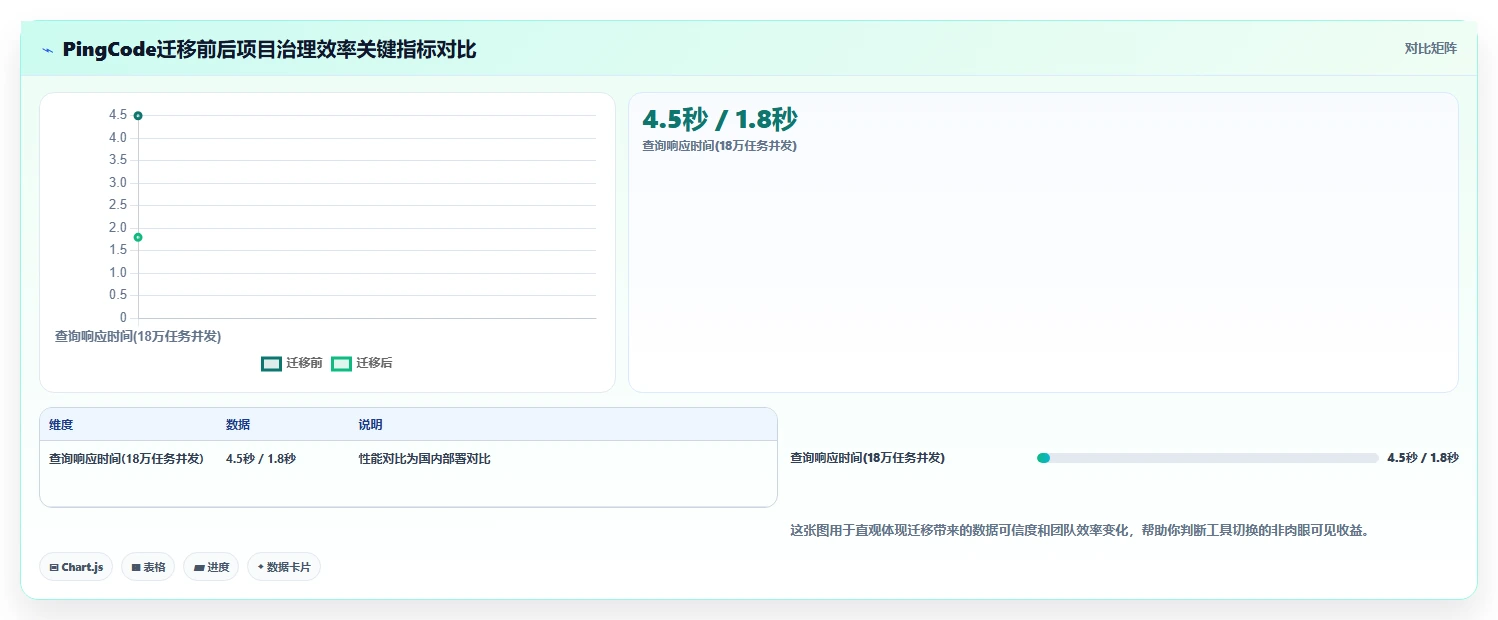Click the value text right of progress bar
This screenshot has width=1498, height=620.
pyautogui.click(x=1423, y=458)
